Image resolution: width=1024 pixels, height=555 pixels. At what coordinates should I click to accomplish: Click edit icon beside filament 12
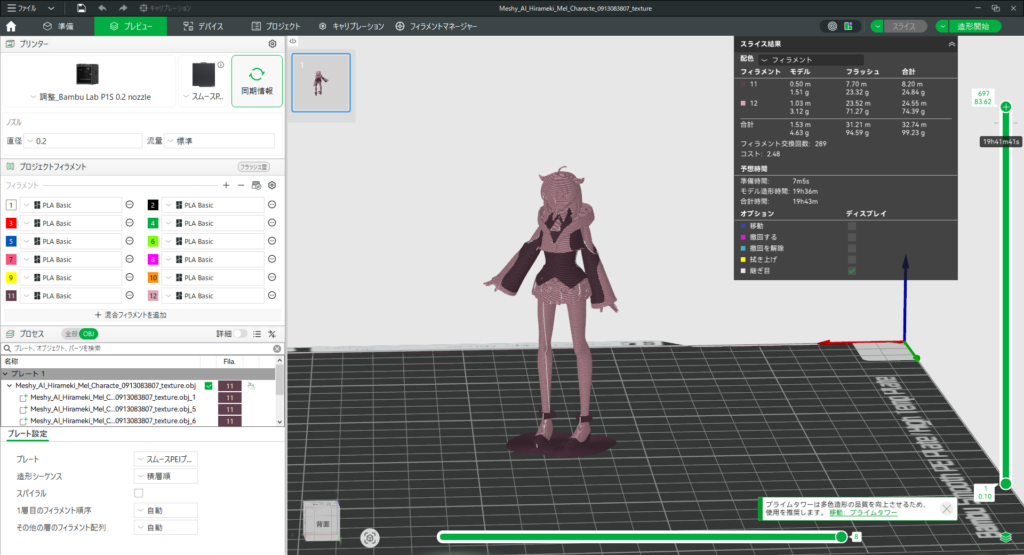point(272,296)
